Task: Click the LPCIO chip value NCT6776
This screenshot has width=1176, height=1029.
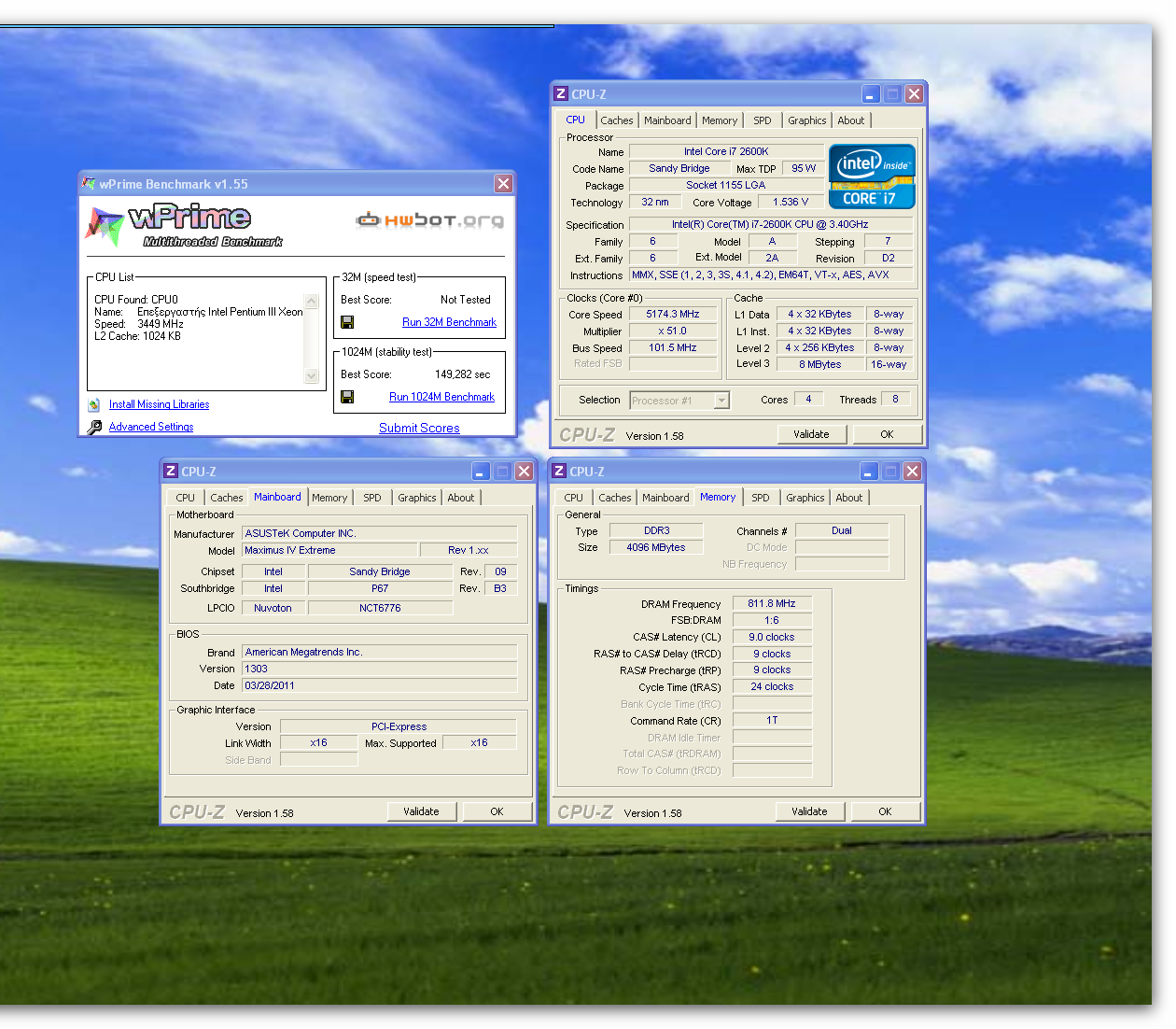Action: (380, 608)
